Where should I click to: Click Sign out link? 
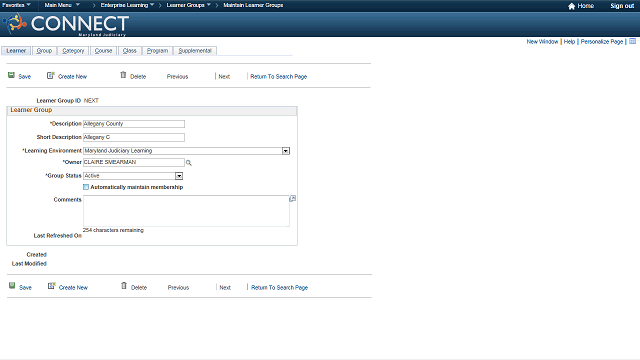[622, 6]
